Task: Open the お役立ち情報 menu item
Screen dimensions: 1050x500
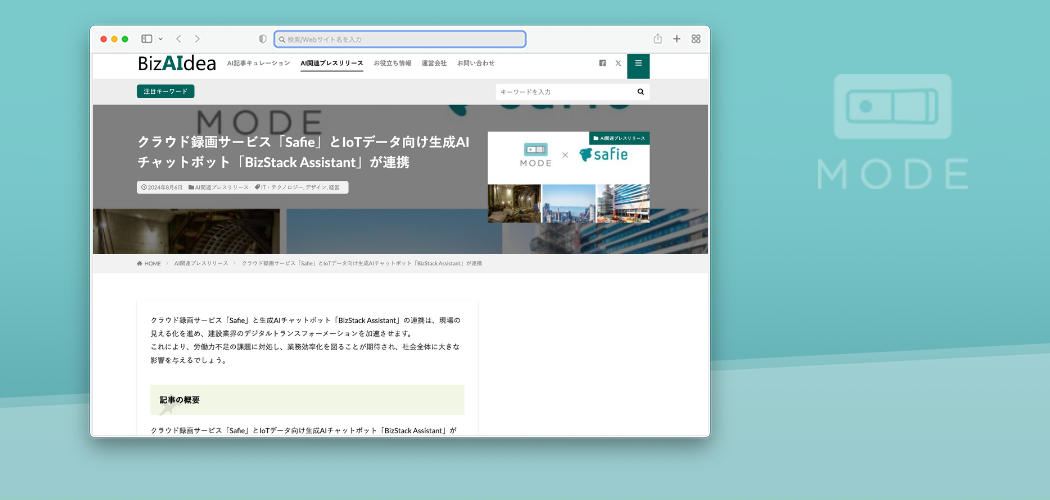Action: (x=392, y=63)
